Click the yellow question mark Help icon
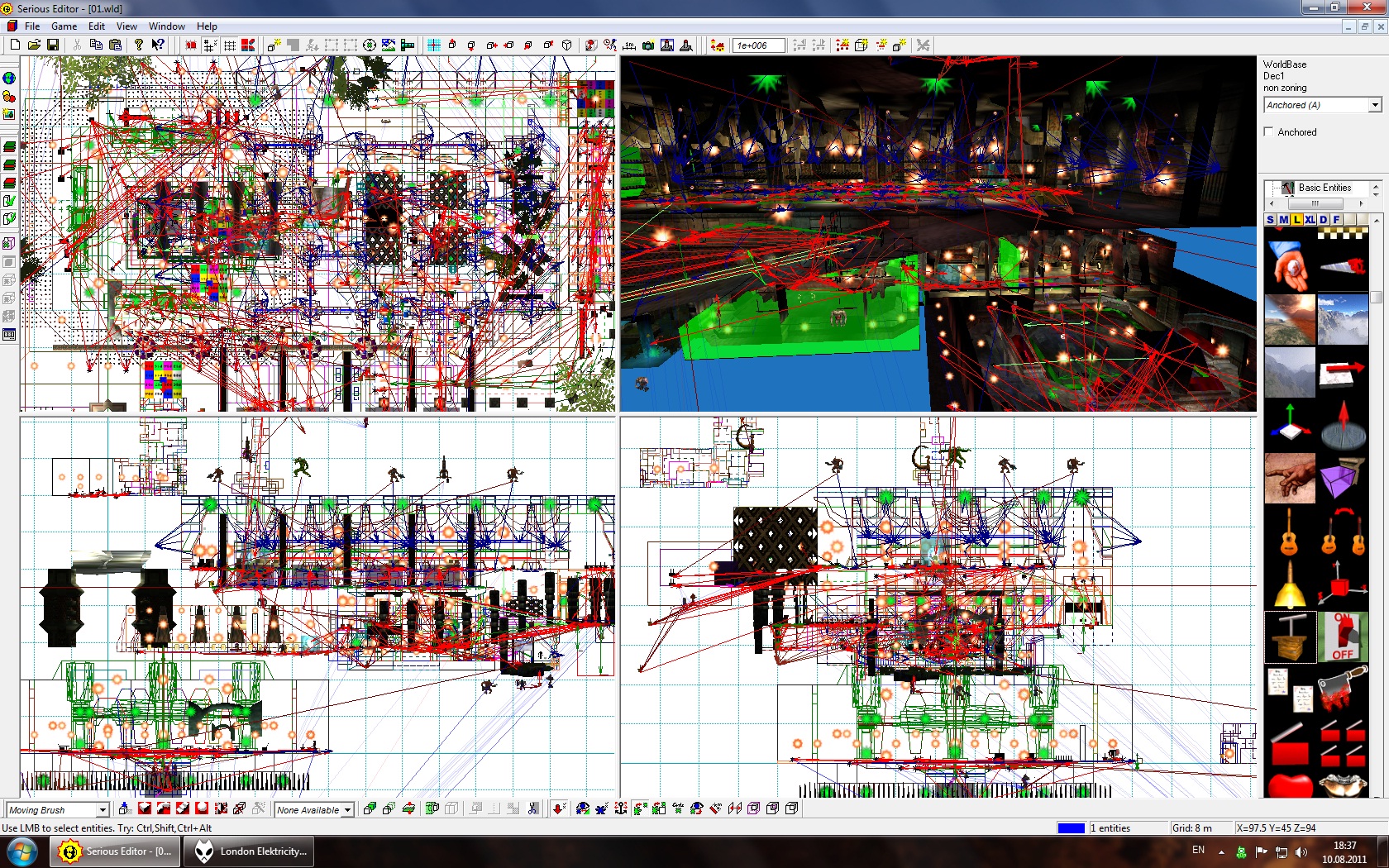Screen dimensions: 1389x868 pos(139,45)
